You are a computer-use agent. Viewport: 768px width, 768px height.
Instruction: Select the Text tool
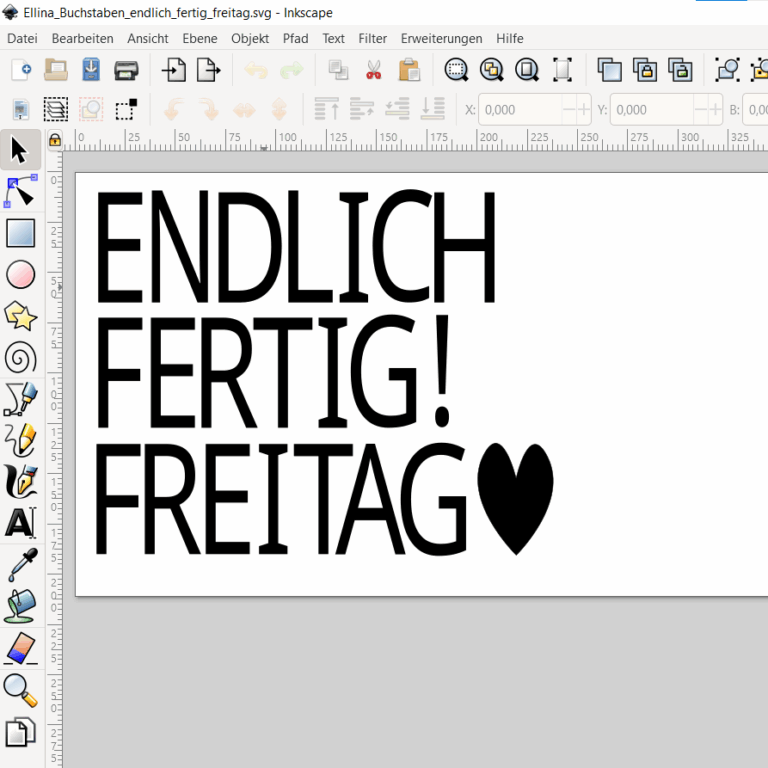[20, 523]
